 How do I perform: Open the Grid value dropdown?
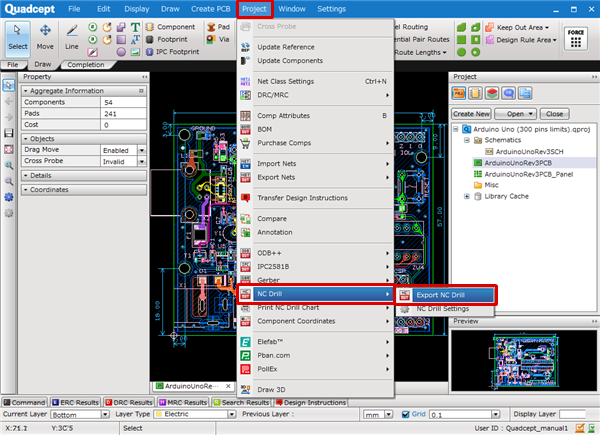[496, 414]
